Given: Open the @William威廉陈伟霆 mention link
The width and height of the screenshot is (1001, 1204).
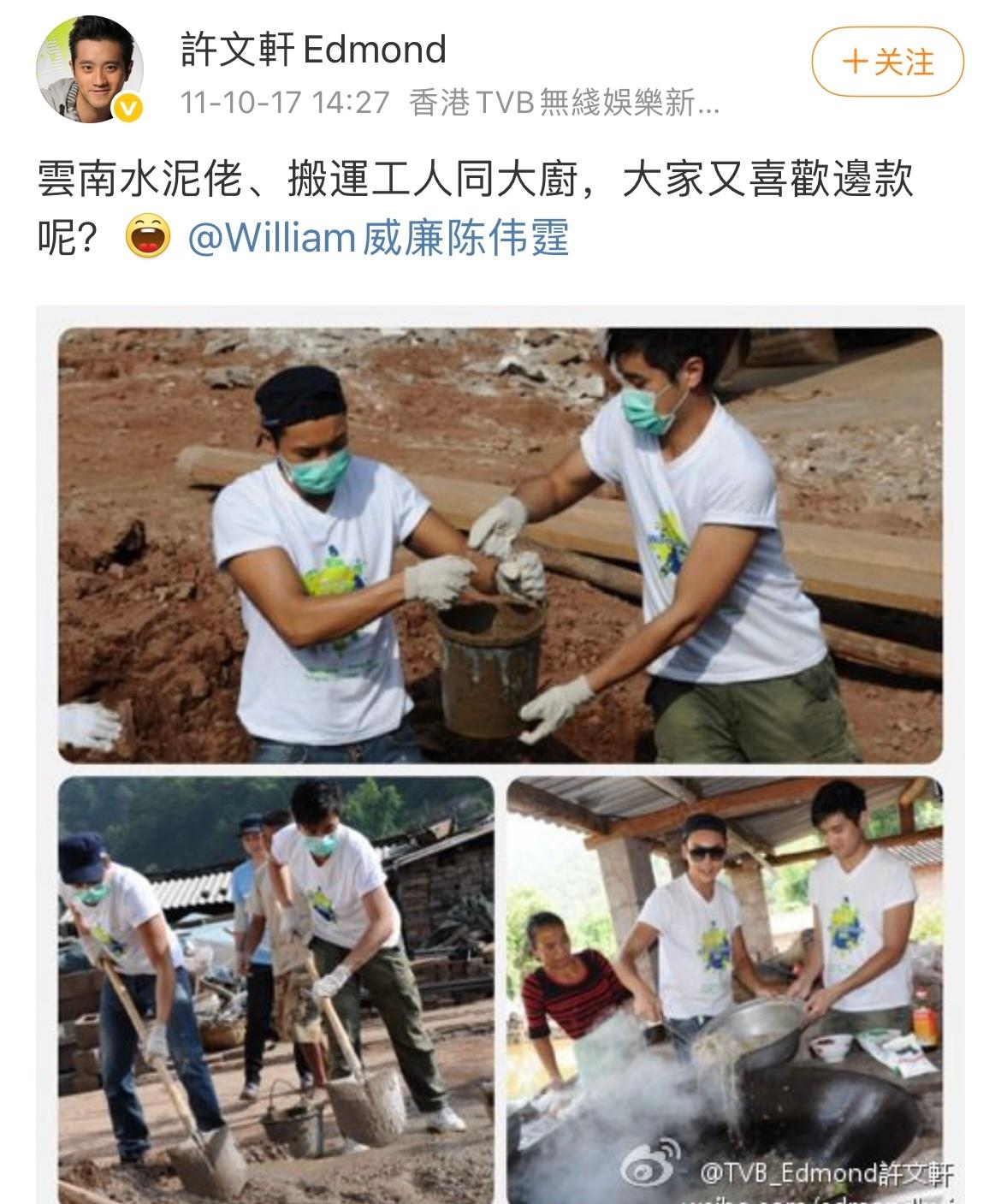Looking at the screenshot, I should [378, 238].
